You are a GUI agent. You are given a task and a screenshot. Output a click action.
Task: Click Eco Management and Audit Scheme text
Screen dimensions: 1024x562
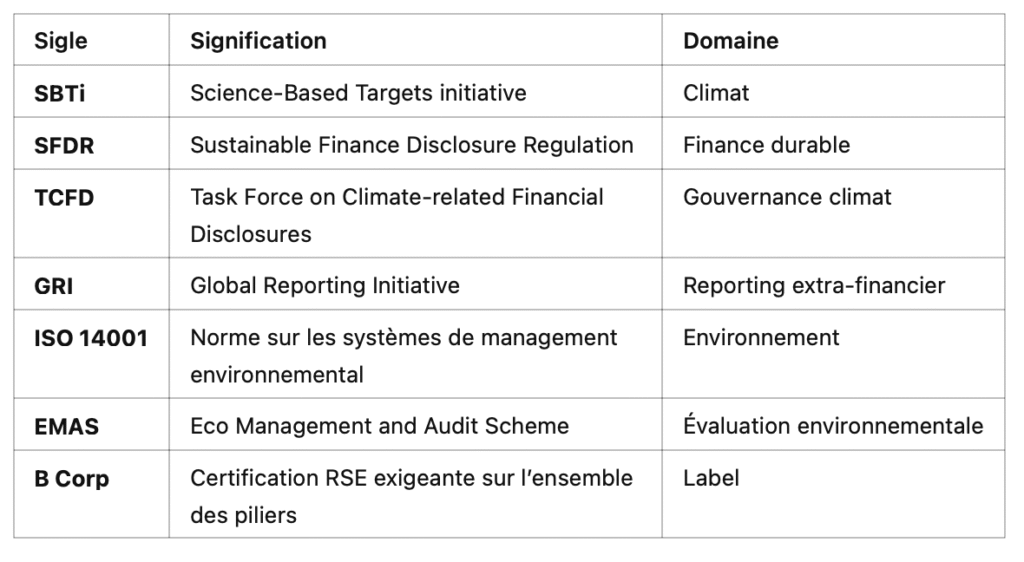(379, 426)
